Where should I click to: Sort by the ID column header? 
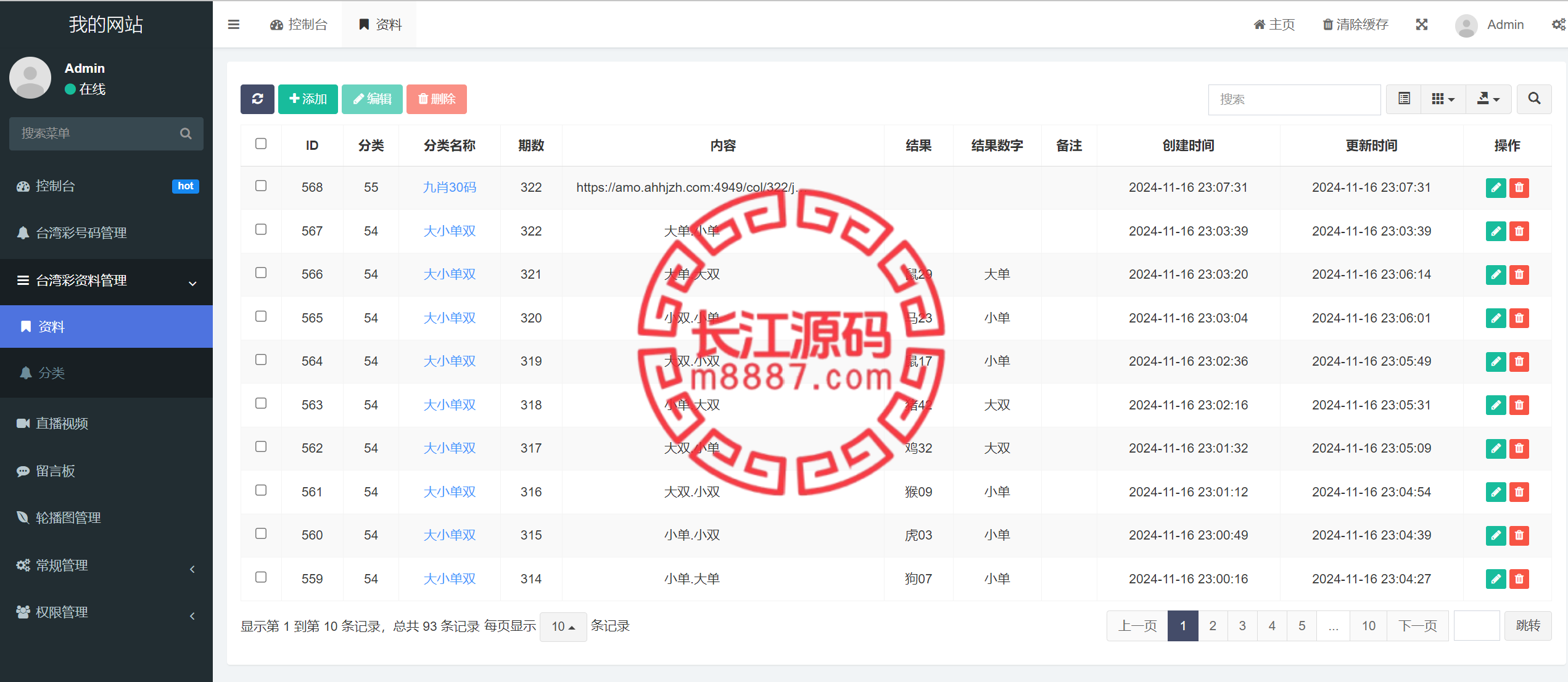coord(312,146)
